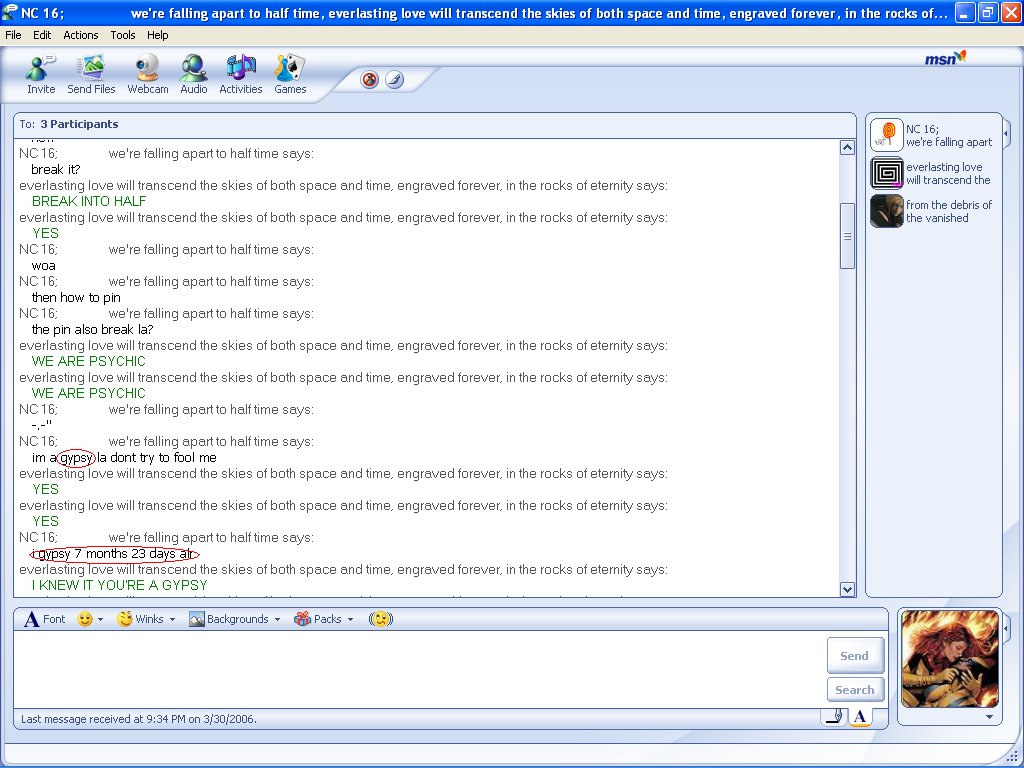Collapse the participants picture panel arrow
The image size is (1024, 768).
tap(1006, 134)
